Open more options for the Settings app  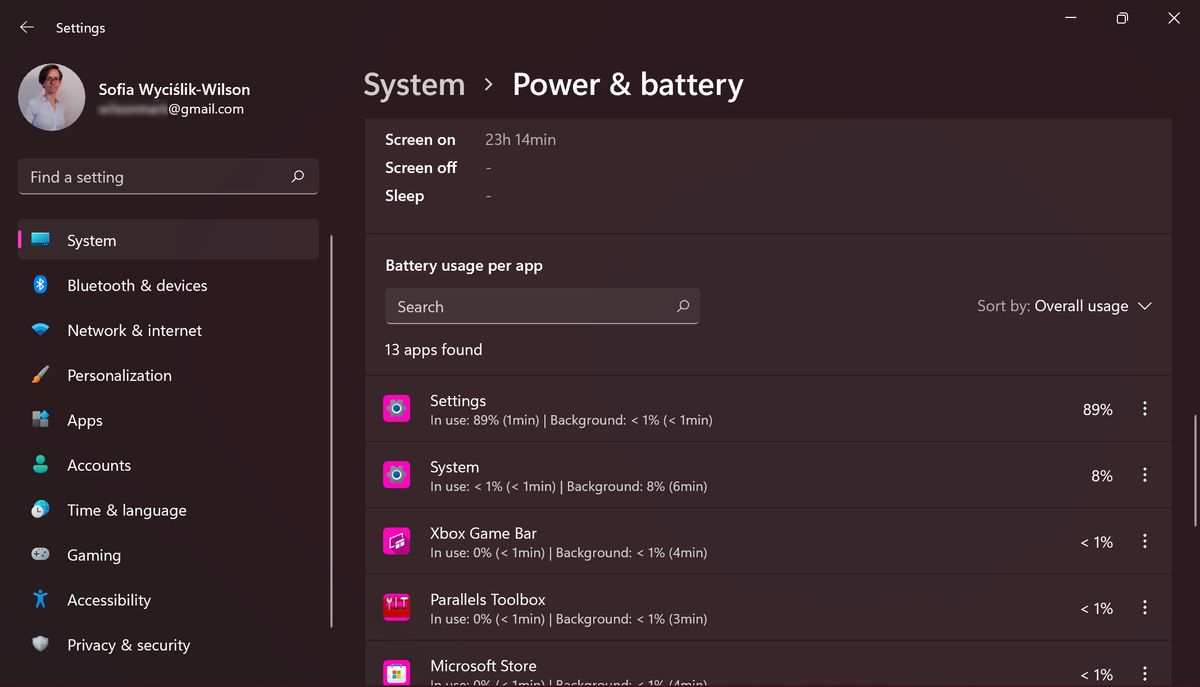coord(1144,408)
